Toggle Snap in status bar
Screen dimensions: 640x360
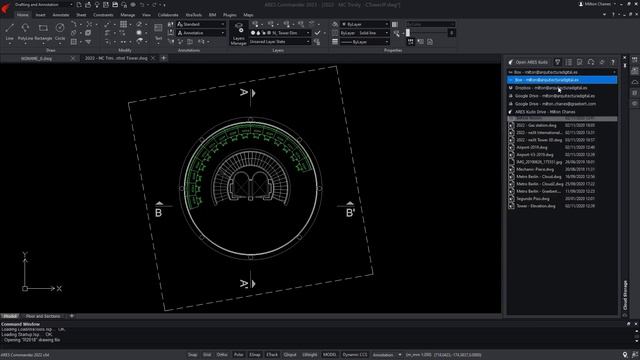pyautogui.click(x=192, y=355)
